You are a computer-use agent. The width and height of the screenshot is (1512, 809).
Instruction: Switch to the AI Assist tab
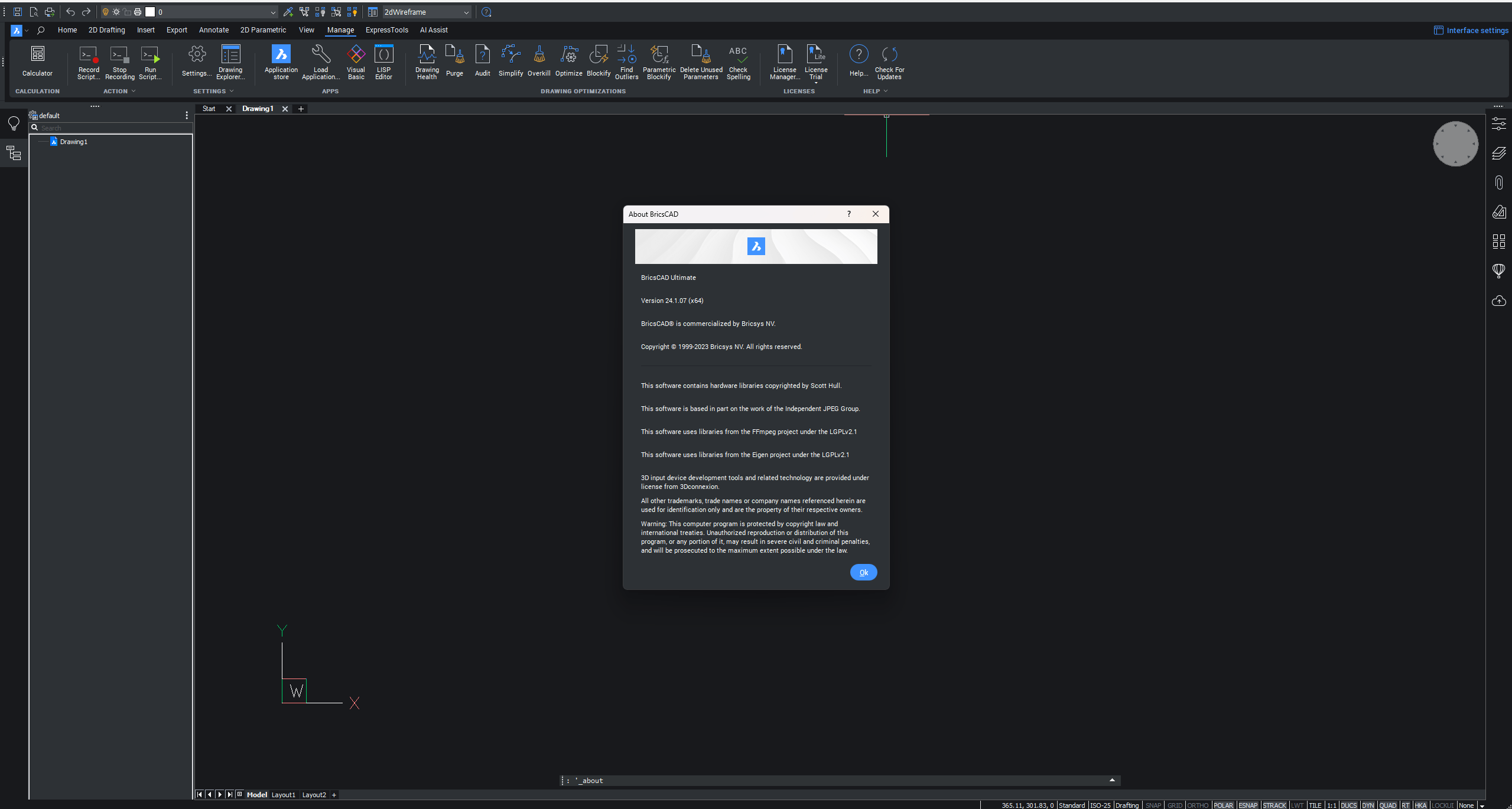point(434,30)
